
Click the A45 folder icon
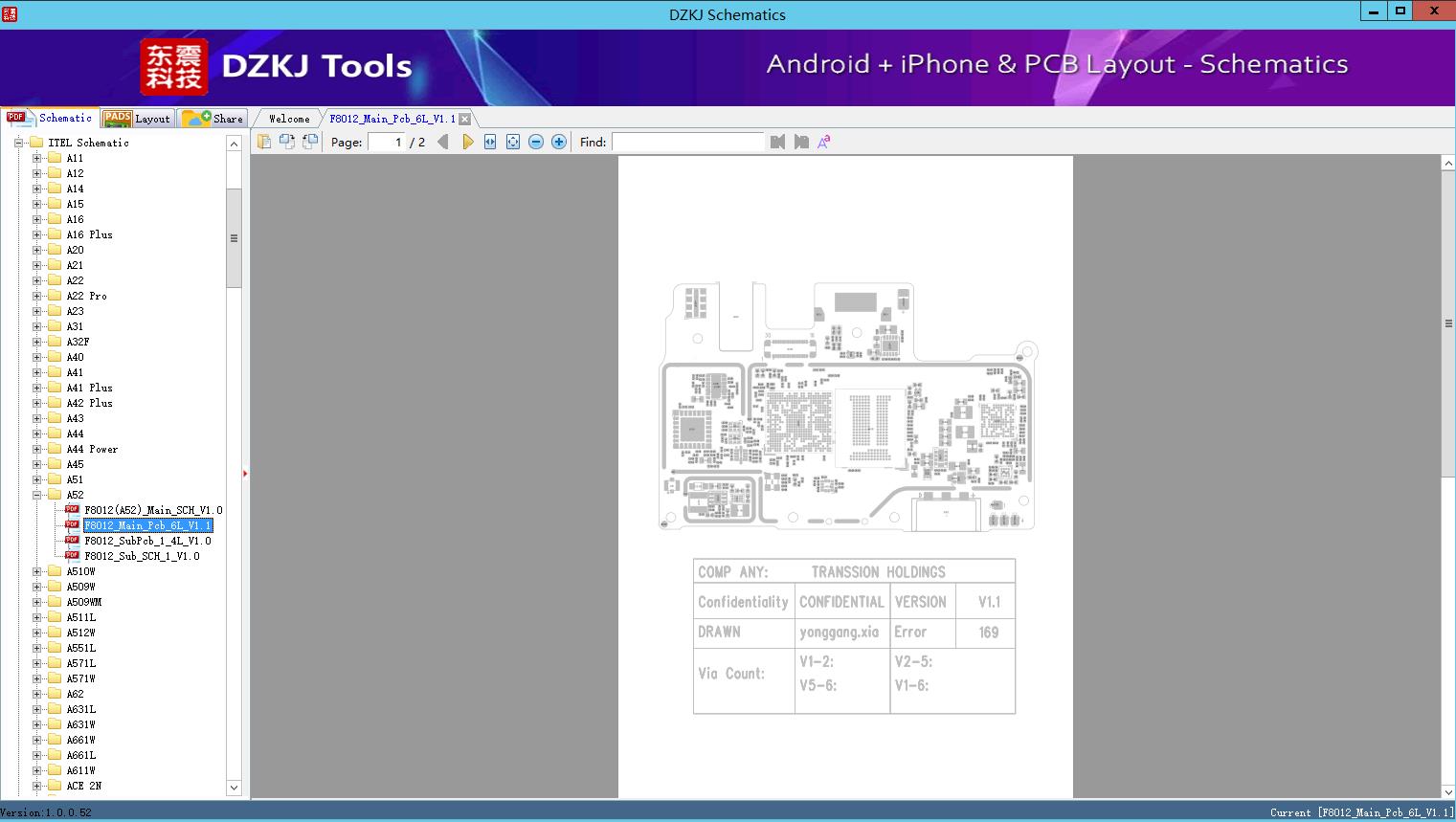pos(55,464)
